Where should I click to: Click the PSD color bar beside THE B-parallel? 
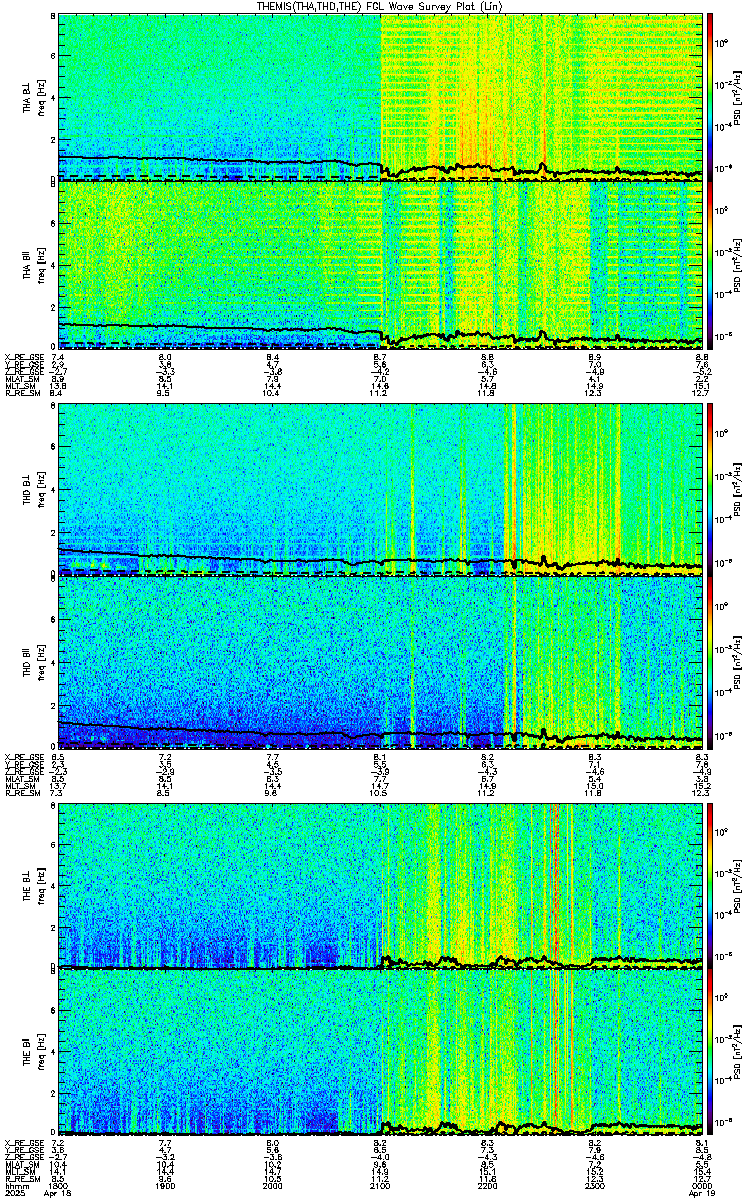point(710,1053)
